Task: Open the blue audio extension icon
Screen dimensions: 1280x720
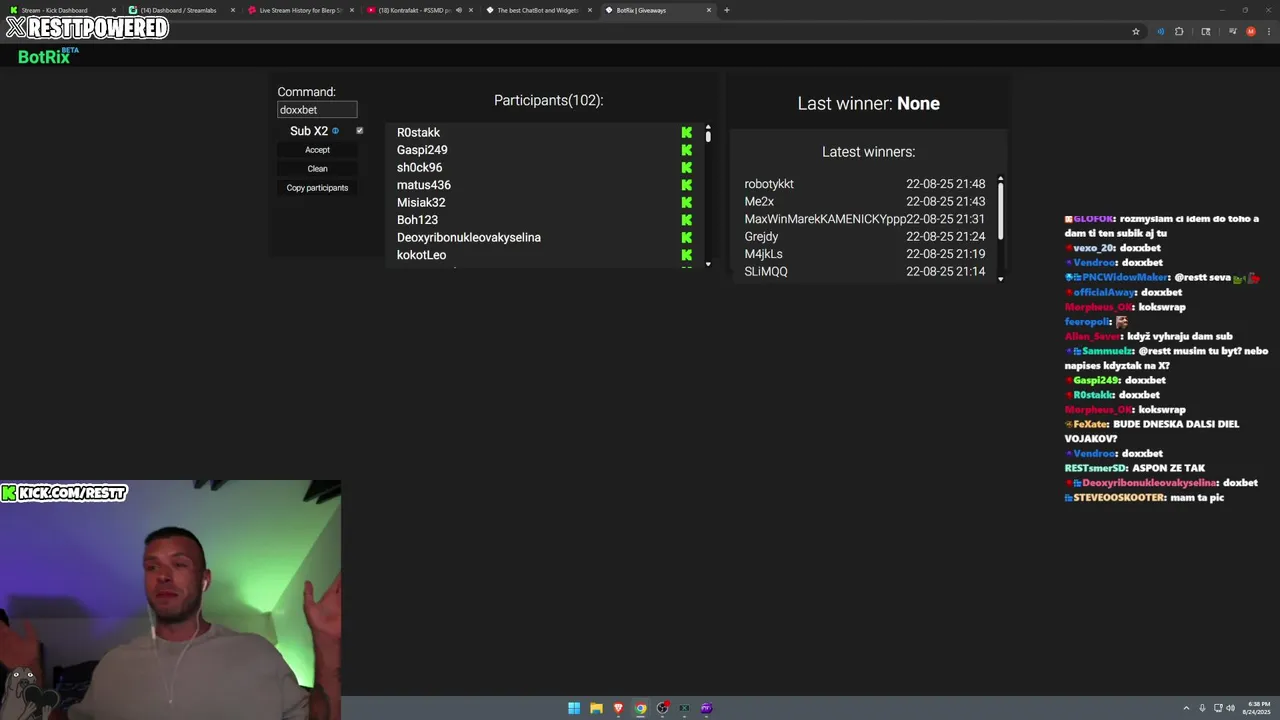Action: click(x=1160, y=31)
